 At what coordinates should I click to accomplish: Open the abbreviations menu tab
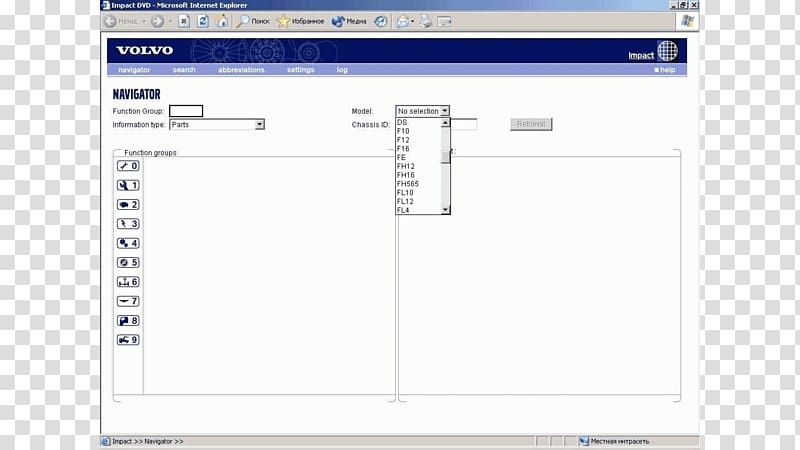pos(241,70)
